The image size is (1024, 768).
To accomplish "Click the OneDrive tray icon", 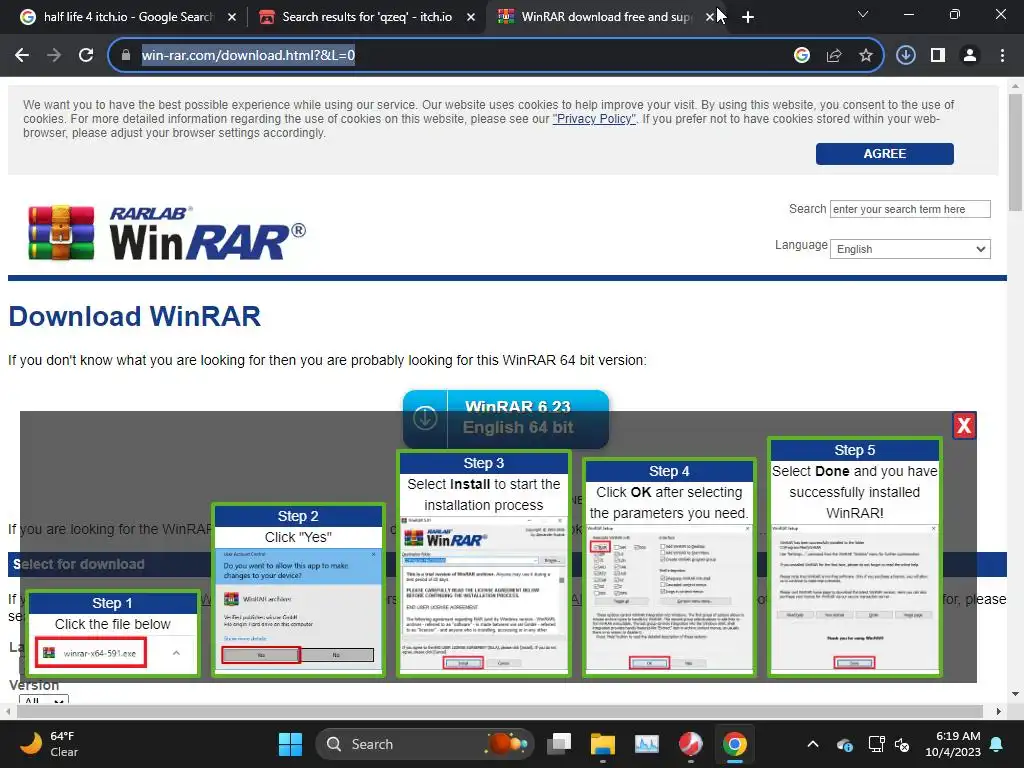I will click(x=844, y=744).
